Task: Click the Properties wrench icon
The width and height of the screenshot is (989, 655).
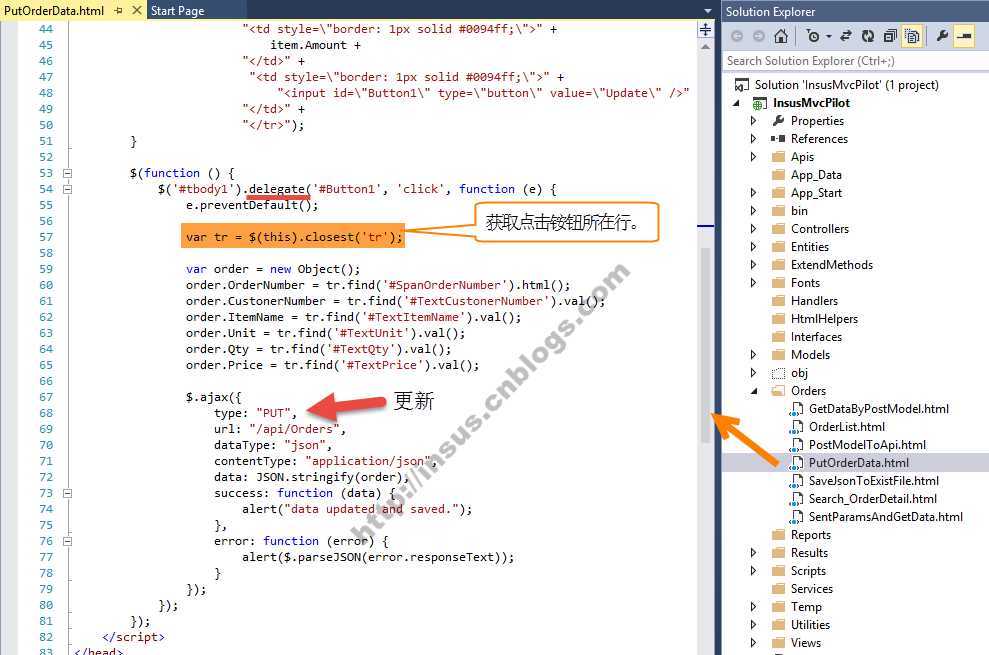Action: pyautogui.click(x=942, y=36)
